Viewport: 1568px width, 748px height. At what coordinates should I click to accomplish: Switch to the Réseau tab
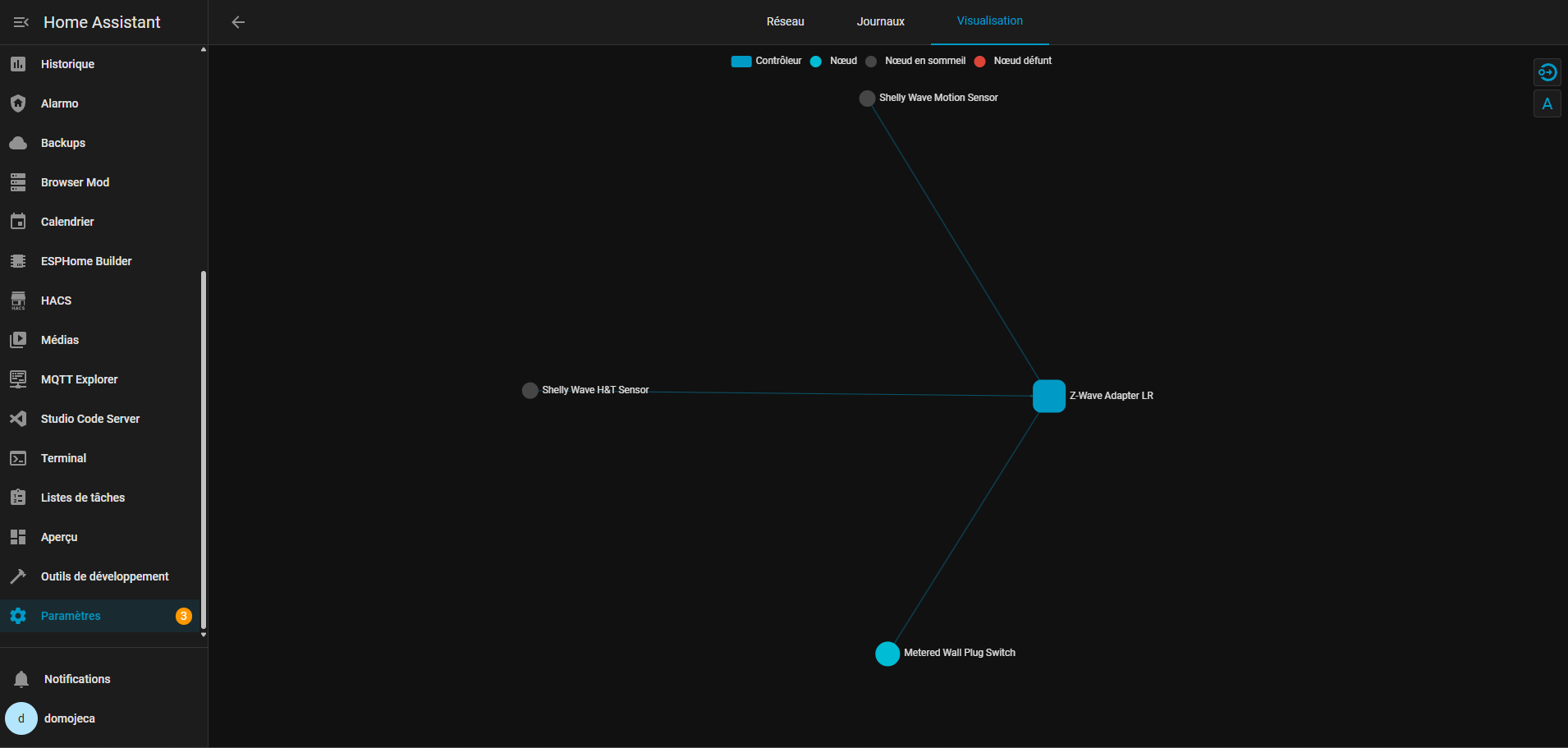point(785,21)
